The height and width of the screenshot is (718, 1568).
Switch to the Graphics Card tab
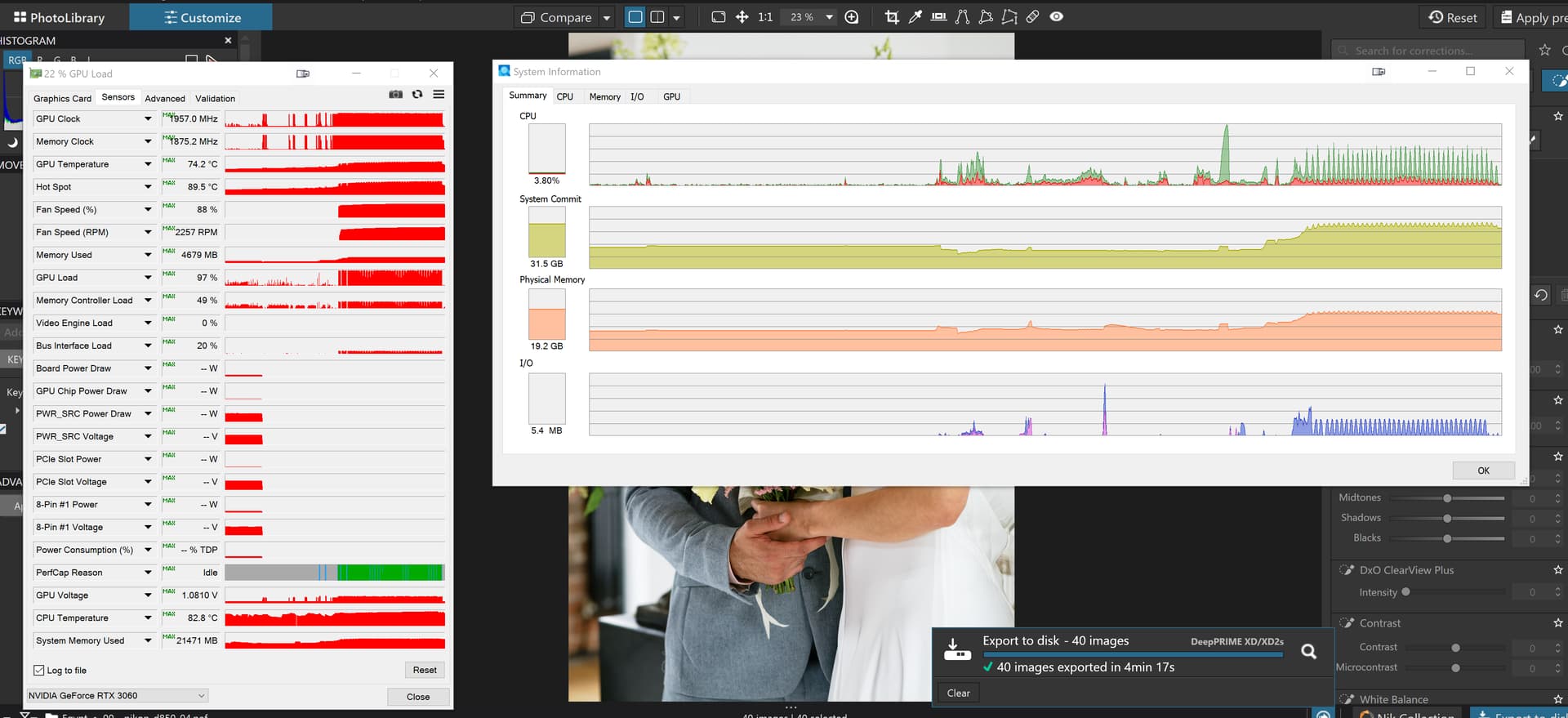click(62, 99)
